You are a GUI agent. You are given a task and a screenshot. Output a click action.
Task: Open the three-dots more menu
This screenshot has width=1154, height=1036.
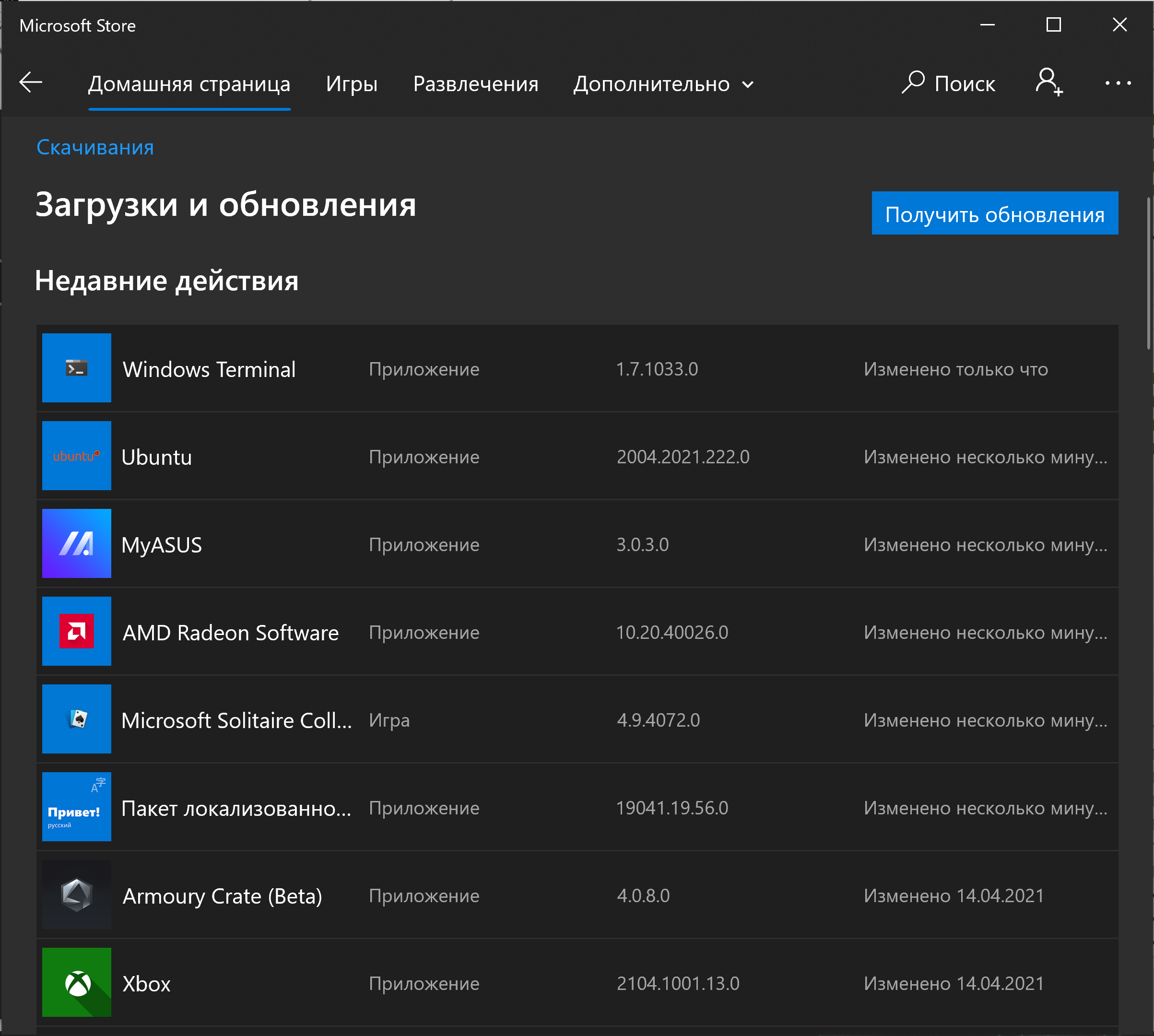coord(1118,83)
